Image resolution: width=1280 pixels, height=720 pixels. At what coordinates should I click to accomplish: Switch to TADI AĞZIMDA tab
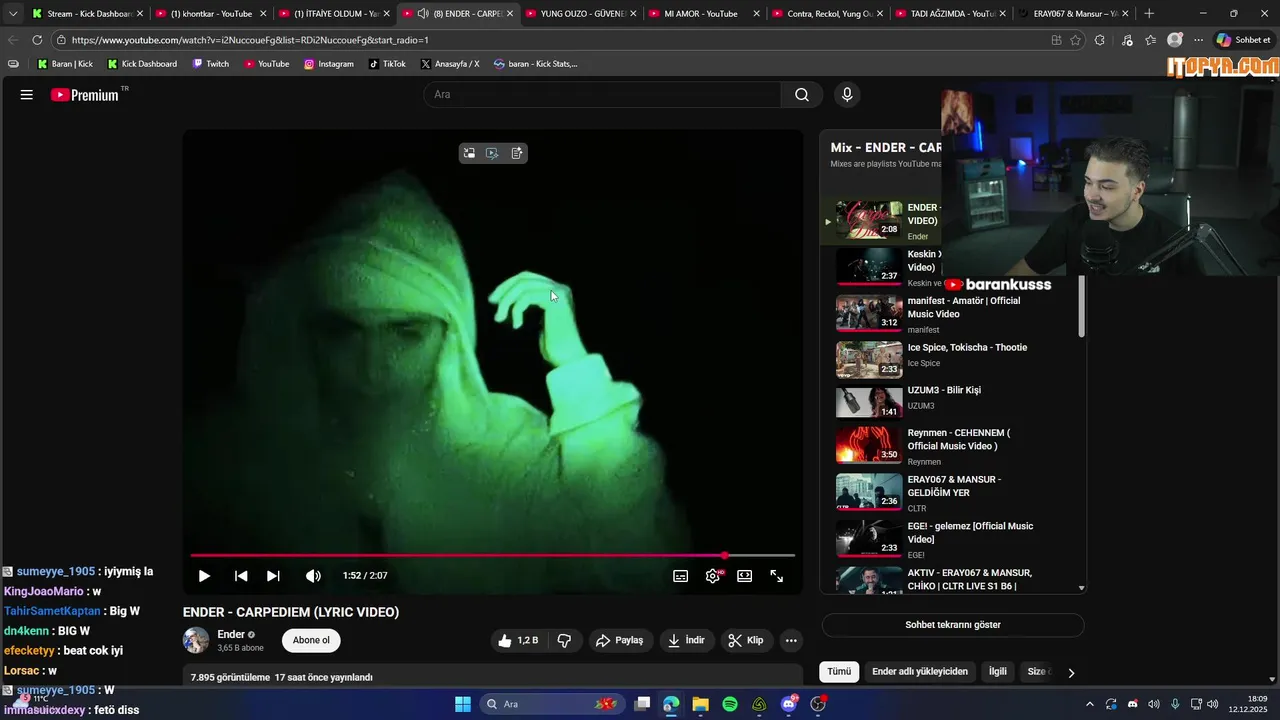point(951,14)
